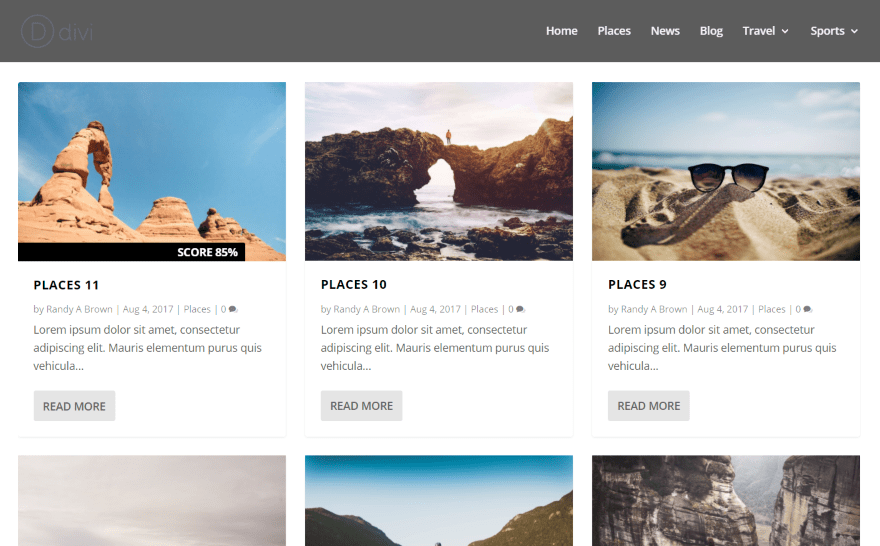Open the PLACES 10 post title

click(x=354, y=285)
